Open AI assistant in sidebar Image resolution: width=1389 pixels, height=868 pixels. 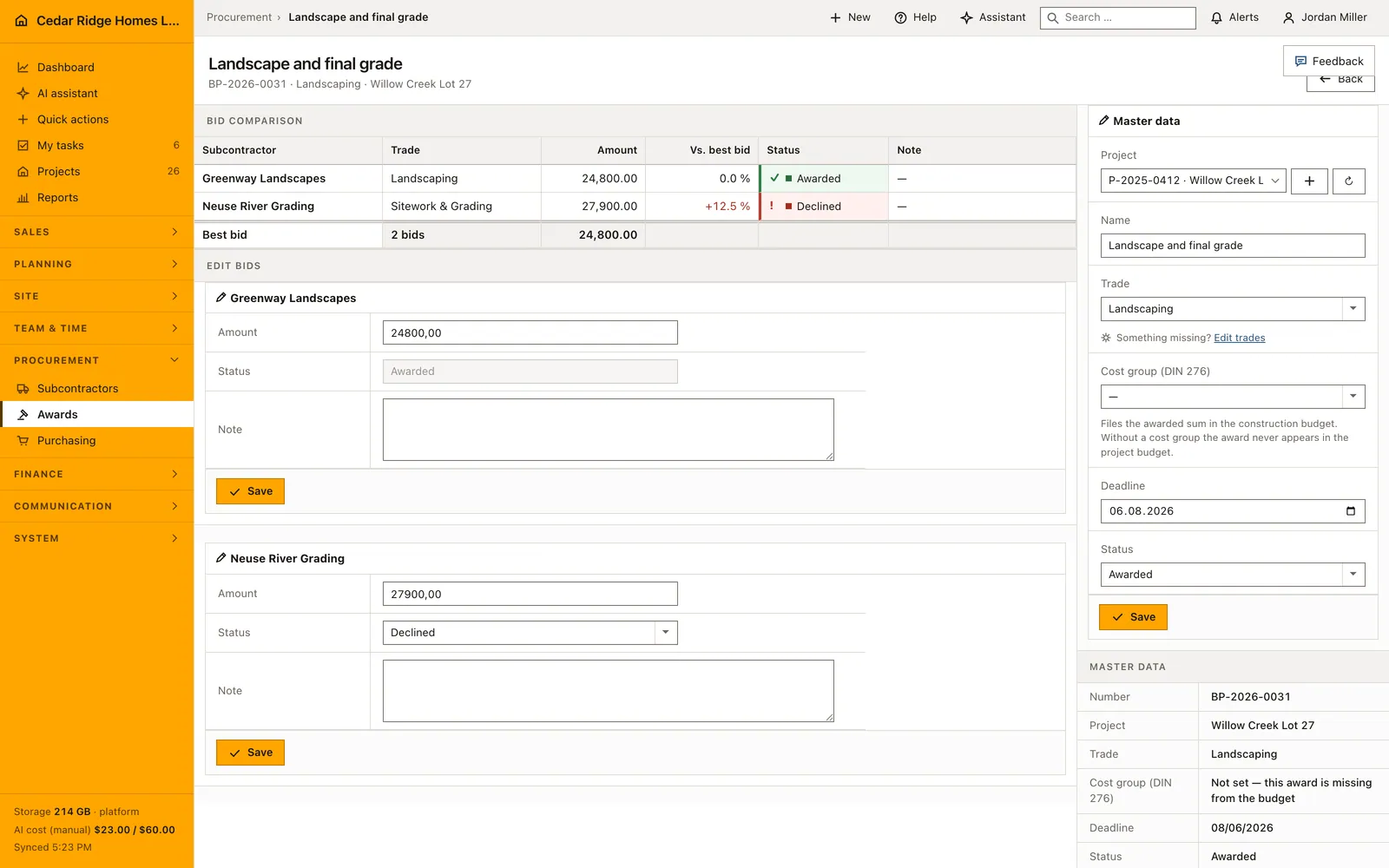(x=96, y=93)
